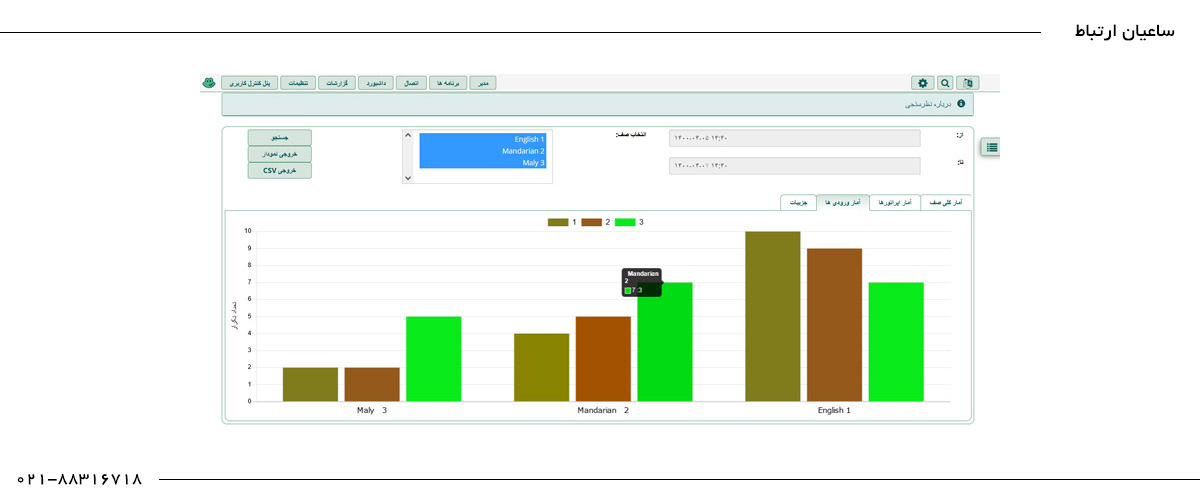Click the language translate icon

[x=968, y=83]
